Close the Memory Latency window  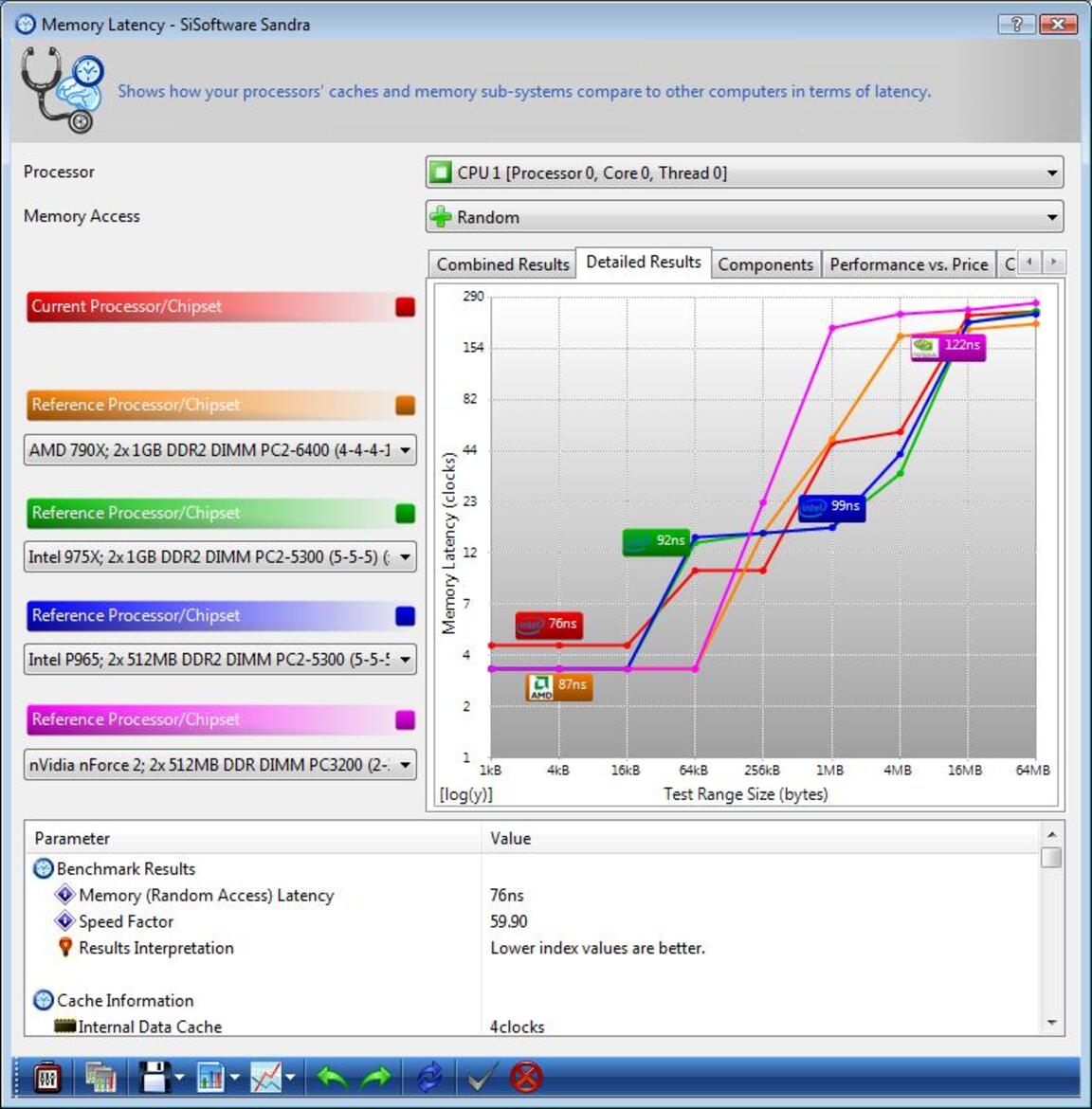[1058, 24]
